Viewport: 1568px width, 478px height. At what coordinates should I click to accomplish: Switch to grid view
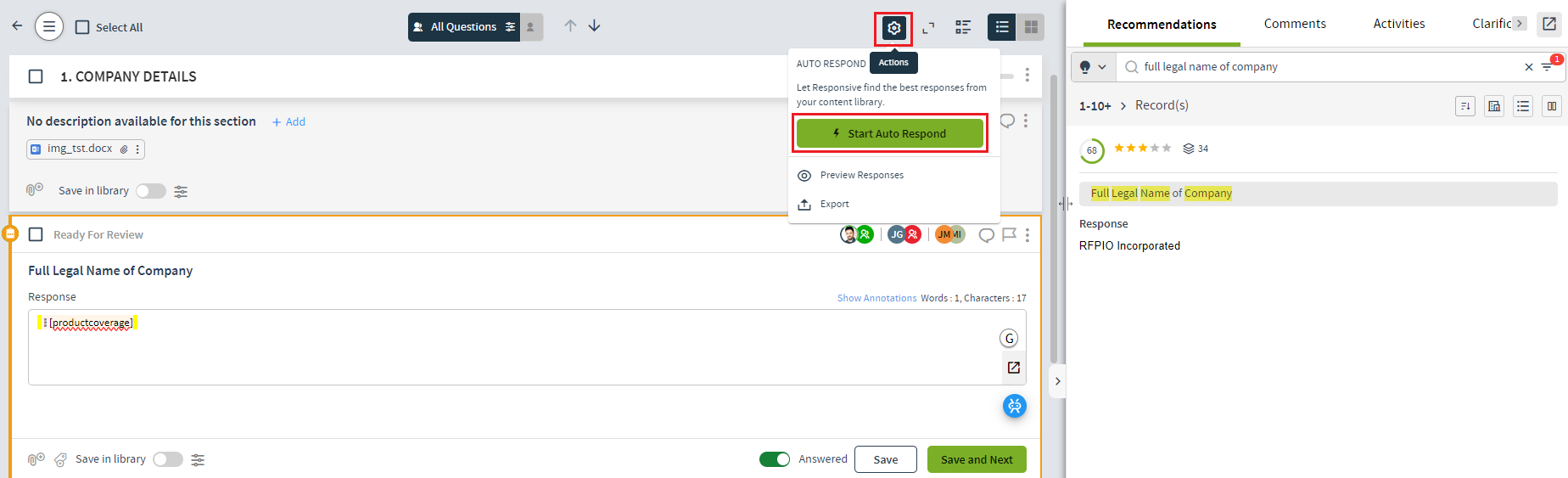click(1031, 27)
